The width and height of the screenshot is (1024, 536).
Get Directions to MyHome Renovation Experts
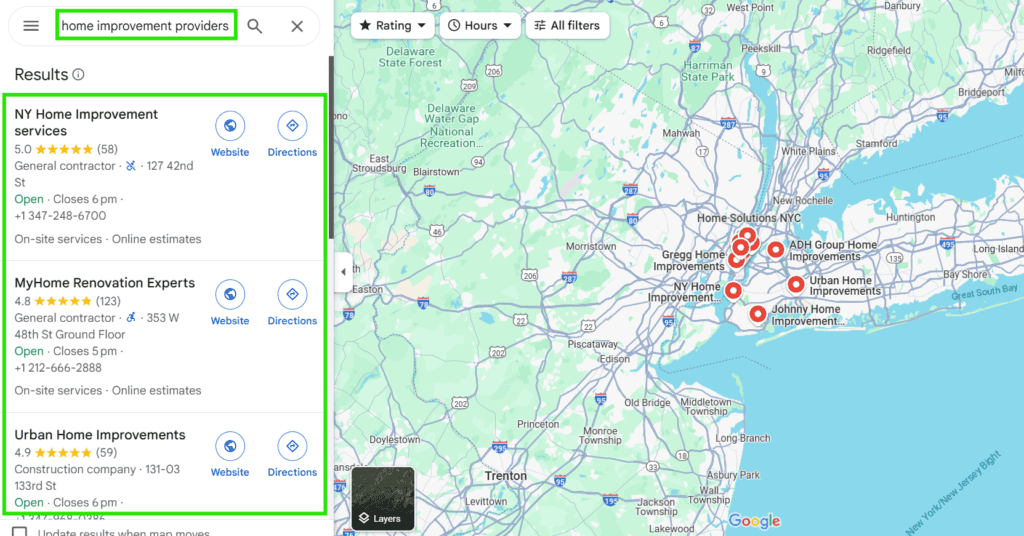tap(292, 303)
